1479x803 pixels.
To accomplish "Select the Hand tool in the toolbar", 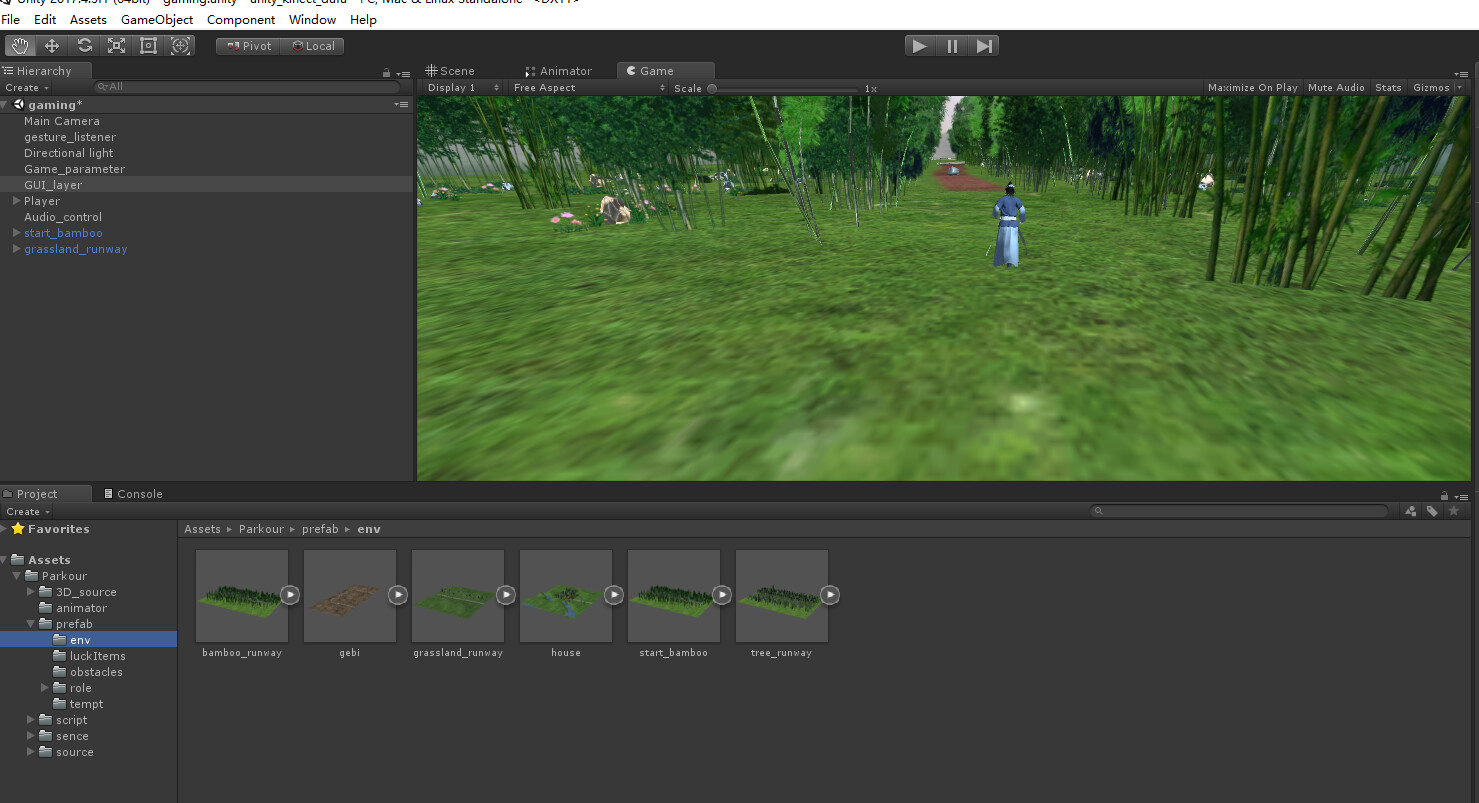I will 19,45.
